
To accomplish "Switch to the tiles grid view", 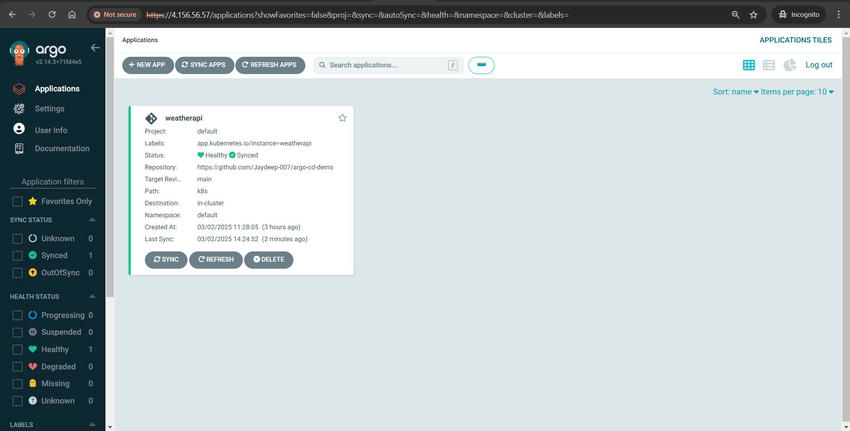I will (x=749, y=65).
